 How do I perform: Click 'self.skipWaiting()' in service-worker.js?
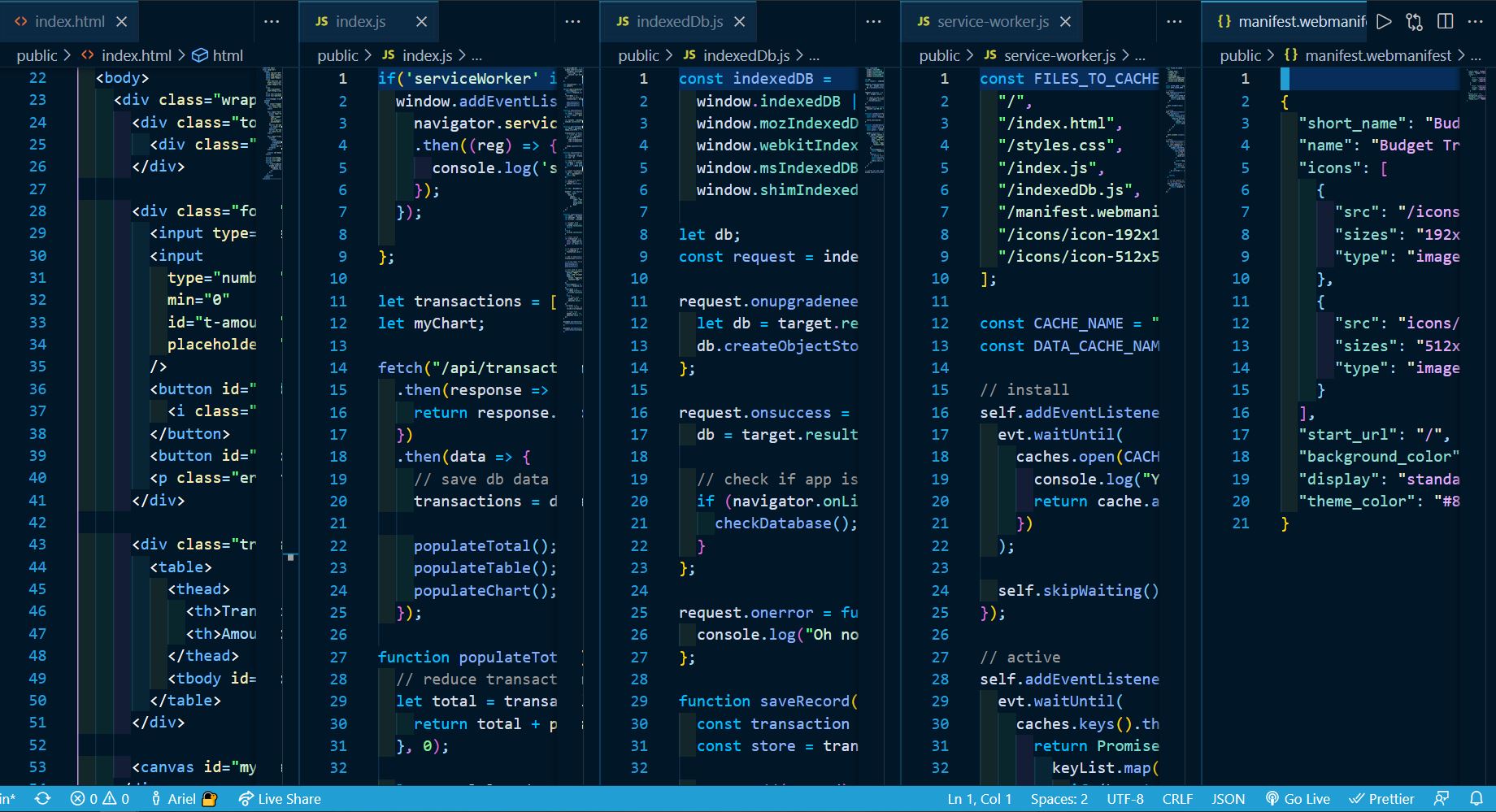[x=1078, y=590]
